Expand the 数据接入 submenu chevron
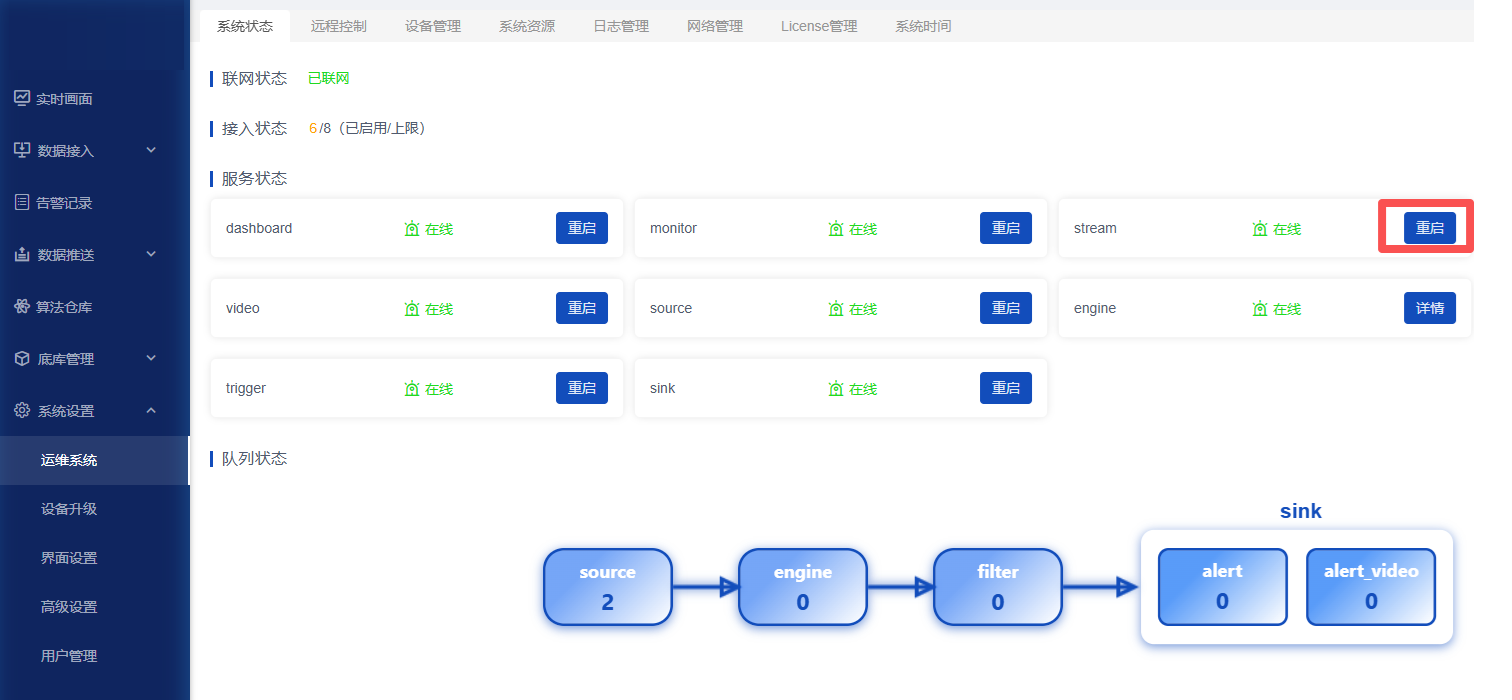 coord(151,150)
